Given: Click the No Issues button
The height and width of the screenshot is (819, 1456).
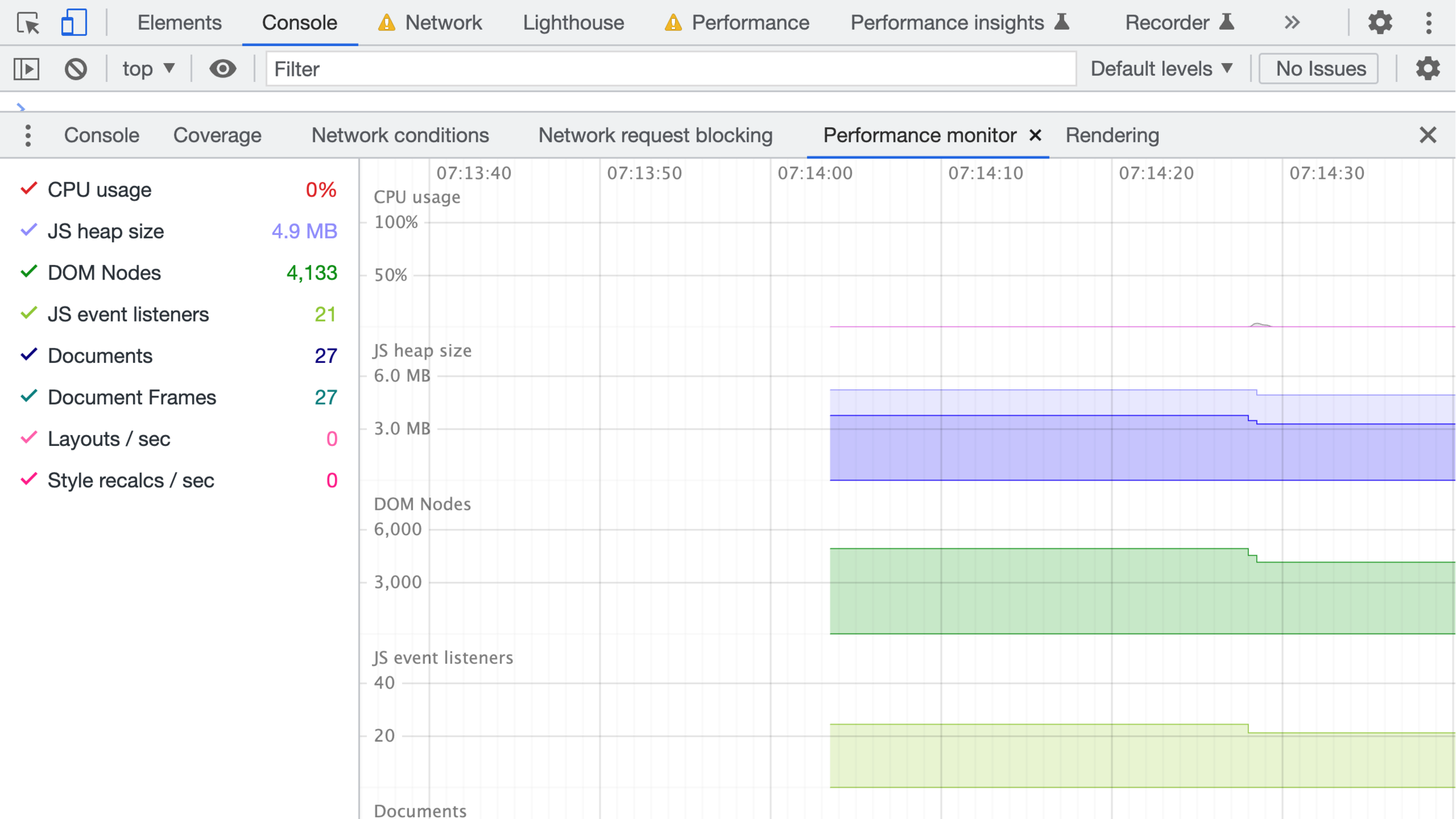Looking at the screenshot, I should point(1320,69).
